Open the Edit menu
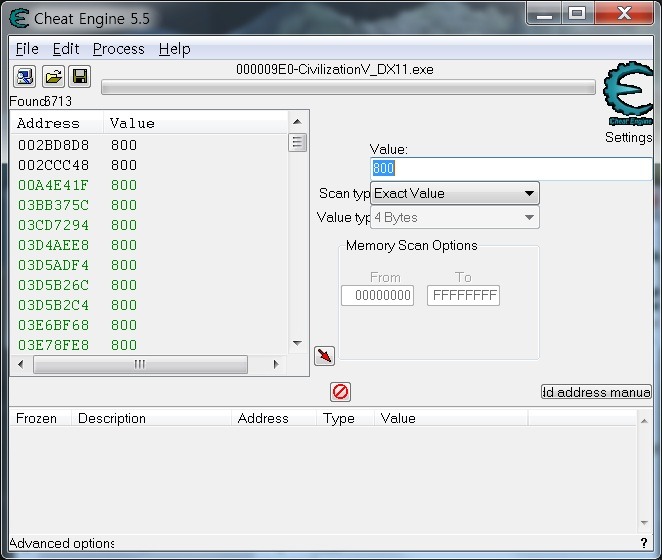 point(66,49)
